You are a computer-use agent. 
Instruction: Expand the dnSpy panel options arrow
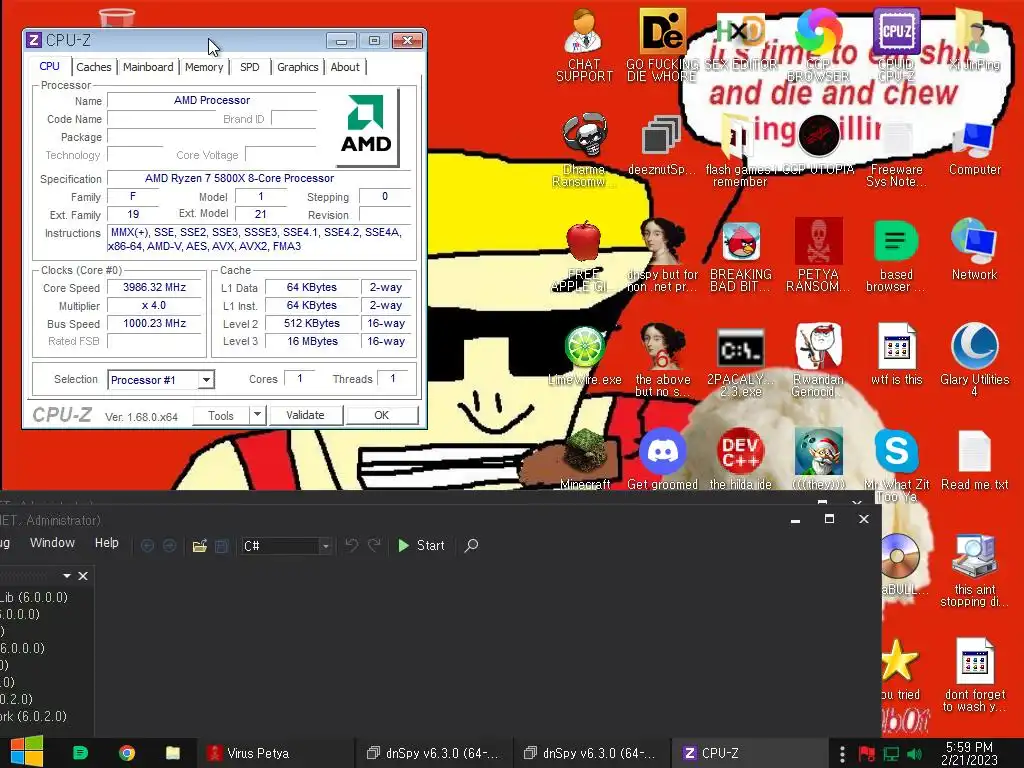[x=67, y=575]
